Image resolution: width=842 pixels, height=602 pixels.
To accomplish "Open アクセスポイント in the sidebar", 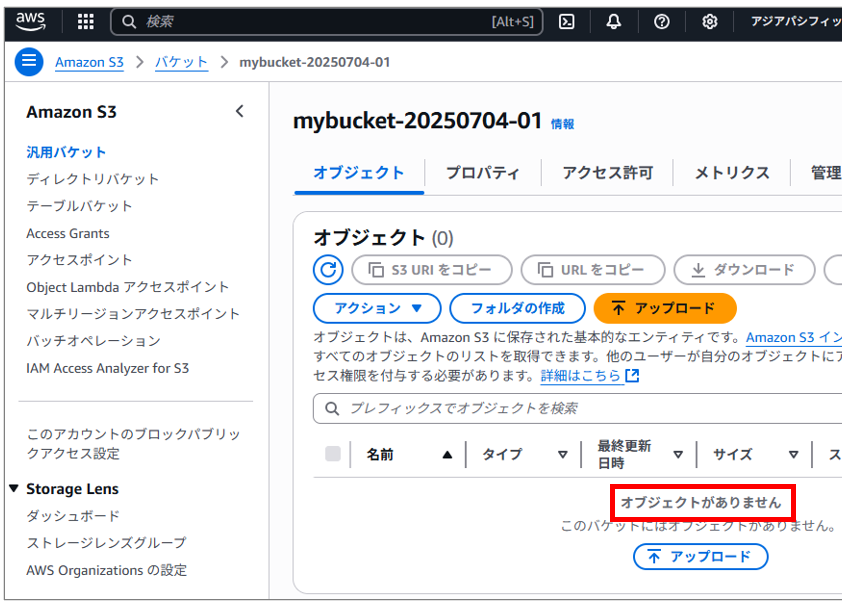I will point(79,260).
